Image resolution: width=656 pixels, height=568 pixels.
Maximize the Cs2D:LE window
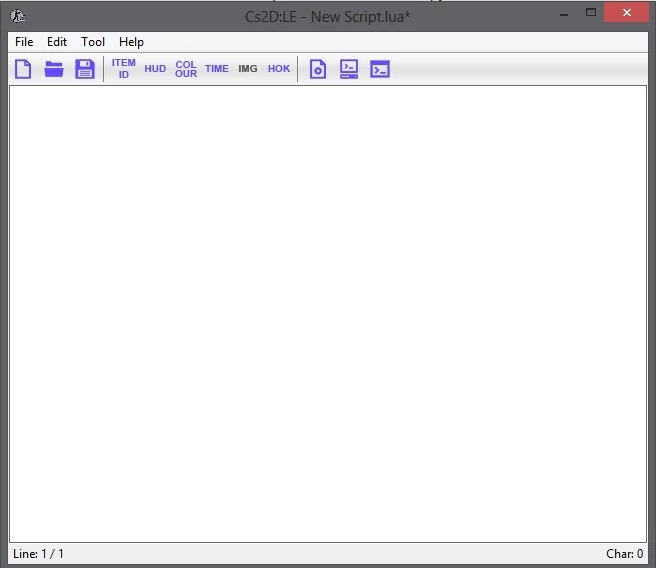tap(591, 13)
